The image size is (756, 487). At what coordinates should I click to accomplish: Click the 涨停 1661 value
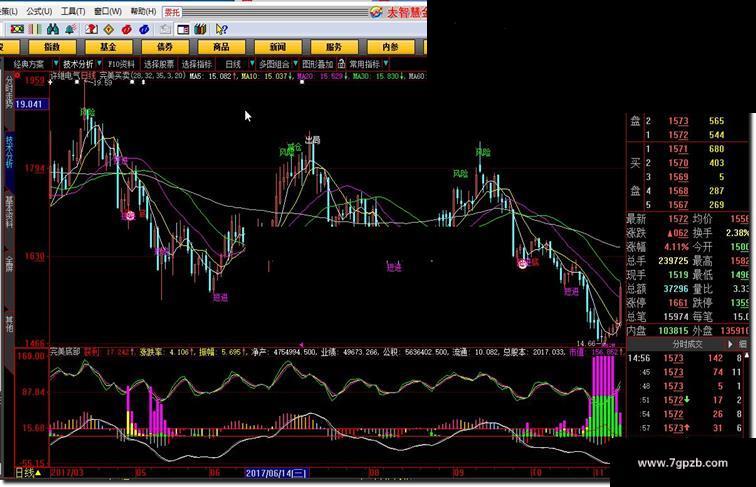(678, 303)
